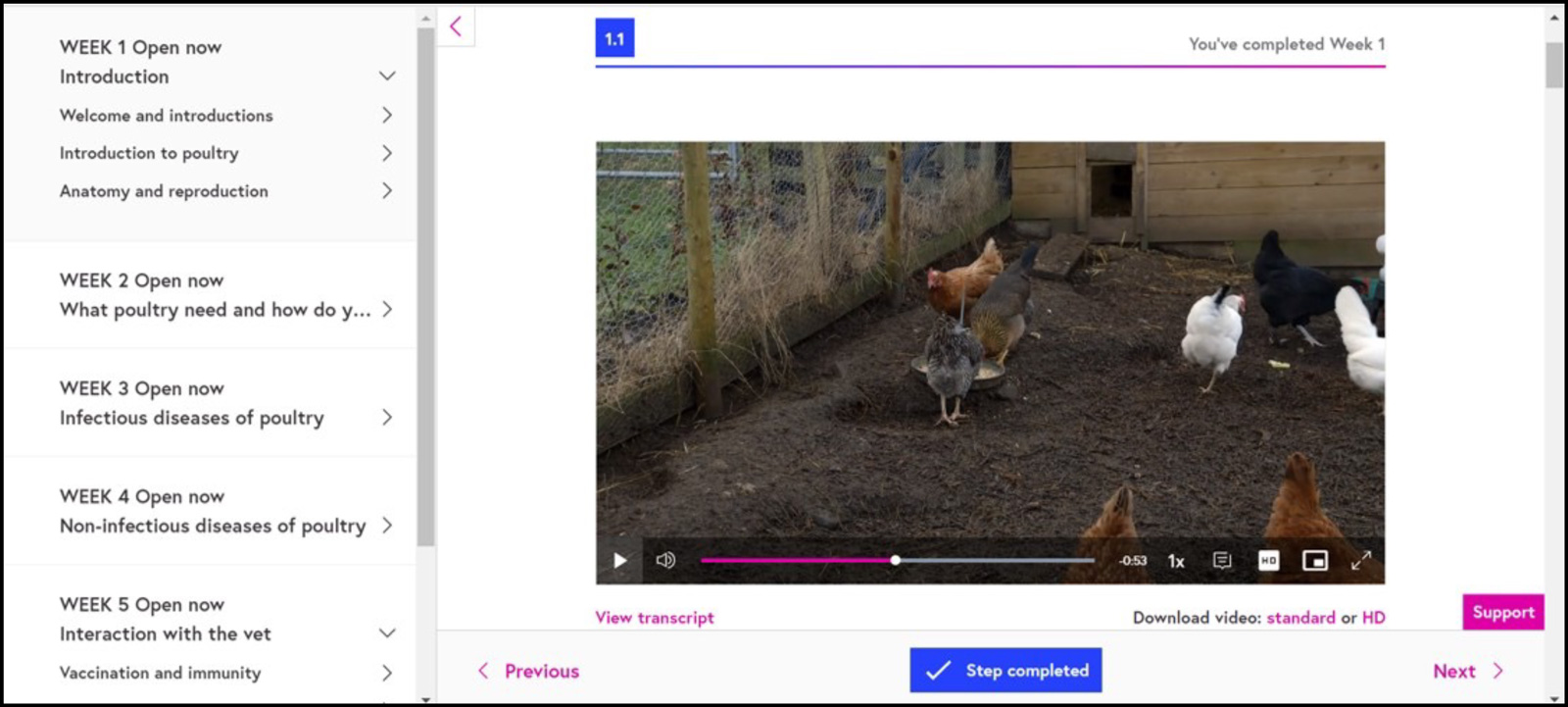
Task: Click the video progress bar
Action: [x=898, y=561]
